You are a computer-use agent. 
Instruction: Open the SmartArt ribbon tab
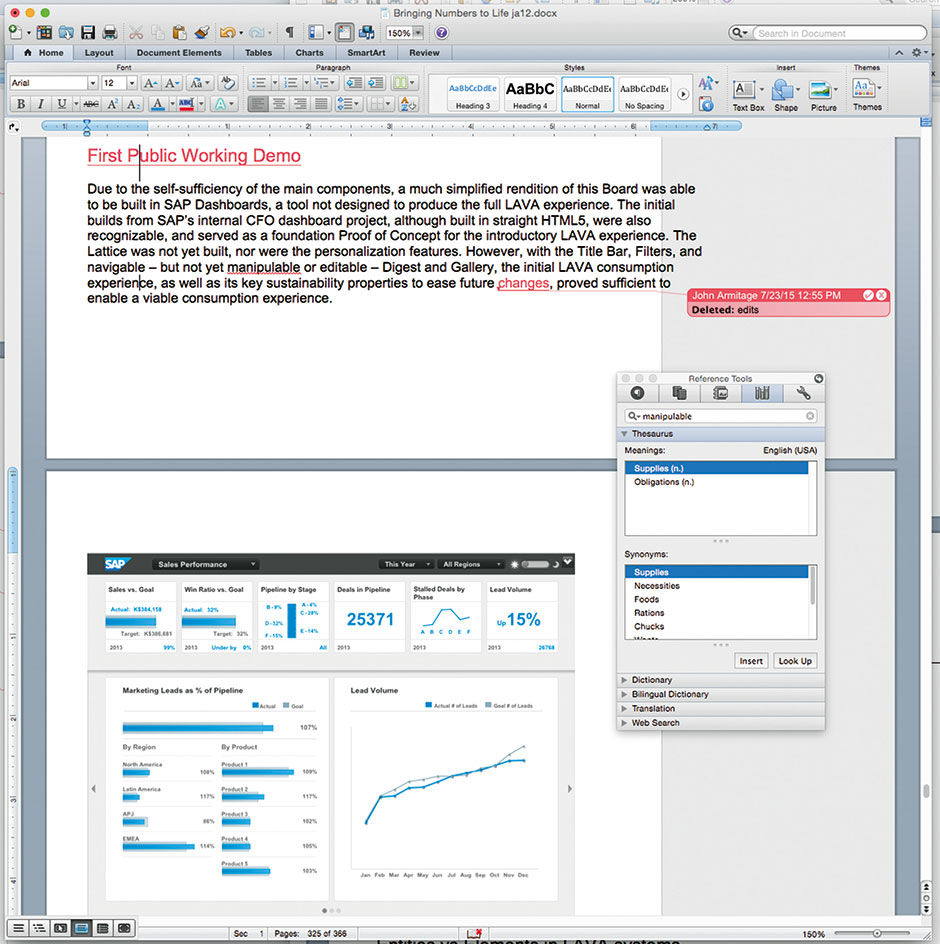pos(366,53)
